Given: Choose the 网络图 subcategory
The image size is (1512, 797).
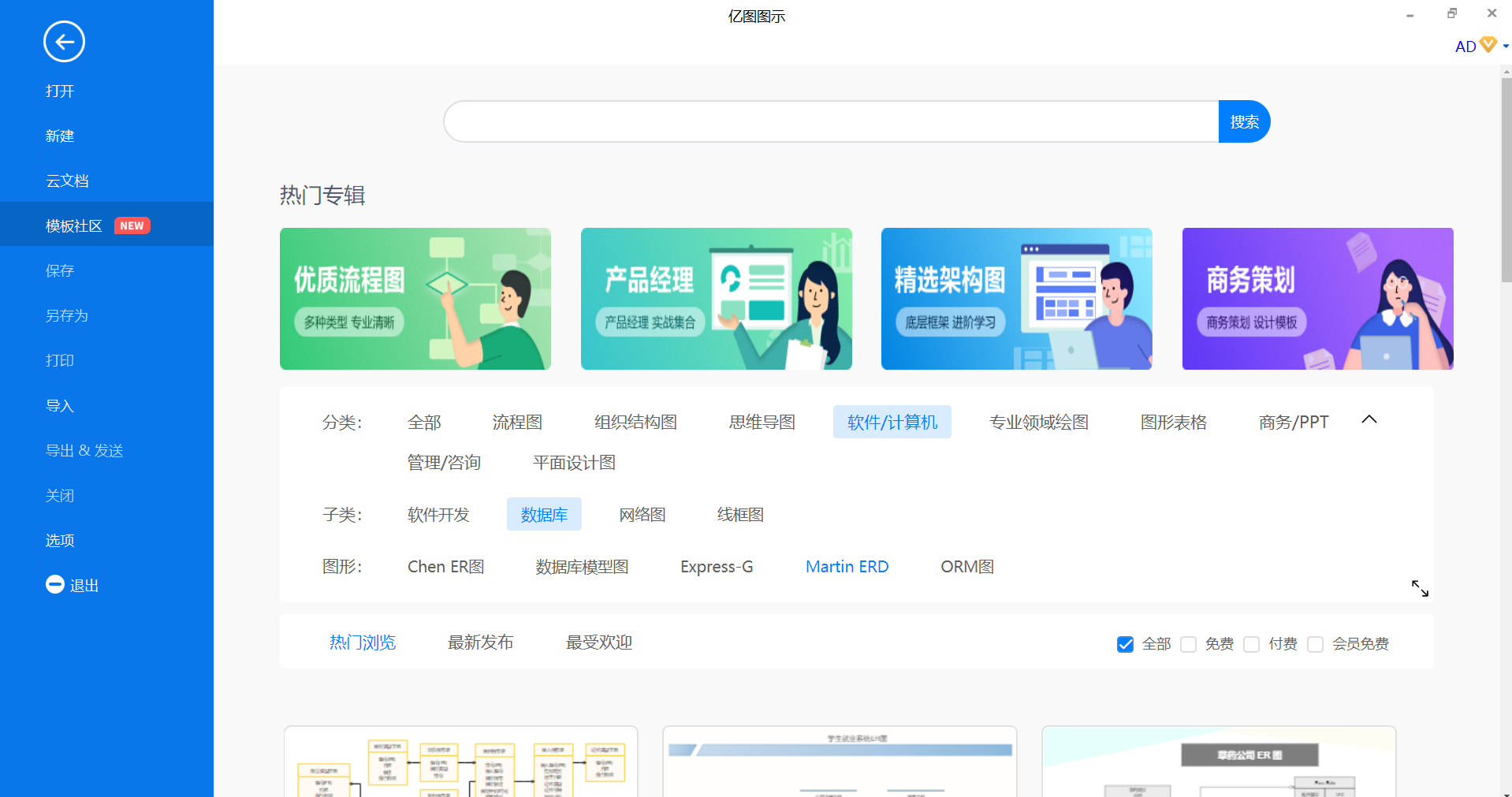Looking at the screenshot, I should pyautogui.click(x=642, y=515).
